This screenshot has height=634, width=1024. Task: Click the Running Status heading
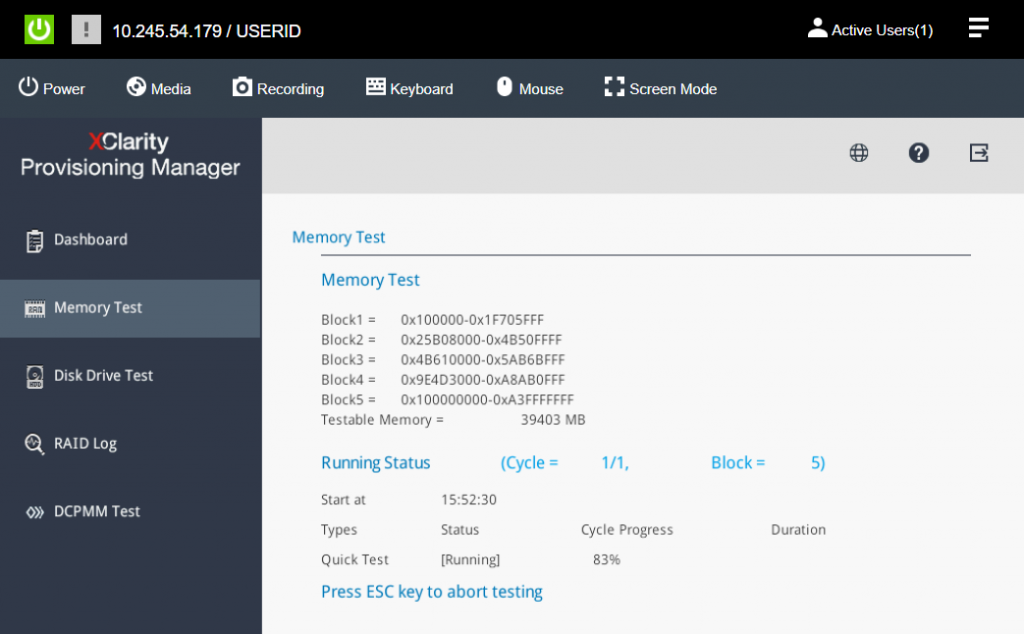click(x=376, y=463)
